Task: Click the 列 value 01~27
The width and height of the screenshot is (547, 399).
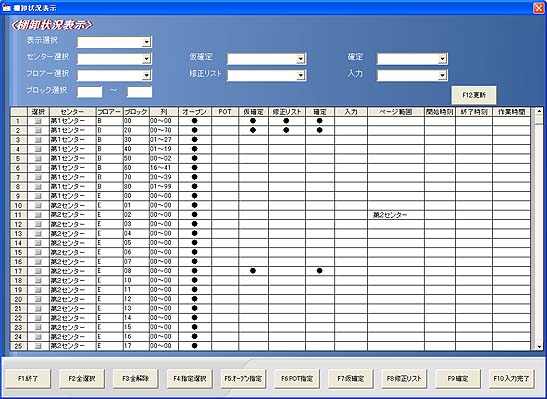Action: pos(161,140)
